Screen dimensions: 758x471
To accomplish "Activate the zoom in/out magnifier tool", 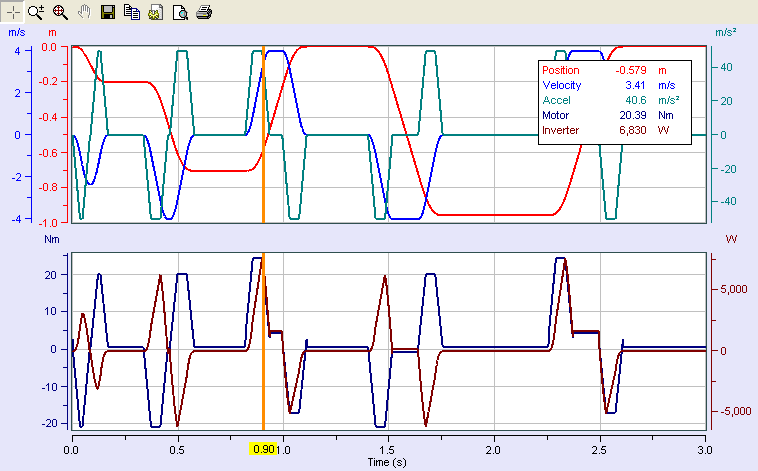I will 37,12.
